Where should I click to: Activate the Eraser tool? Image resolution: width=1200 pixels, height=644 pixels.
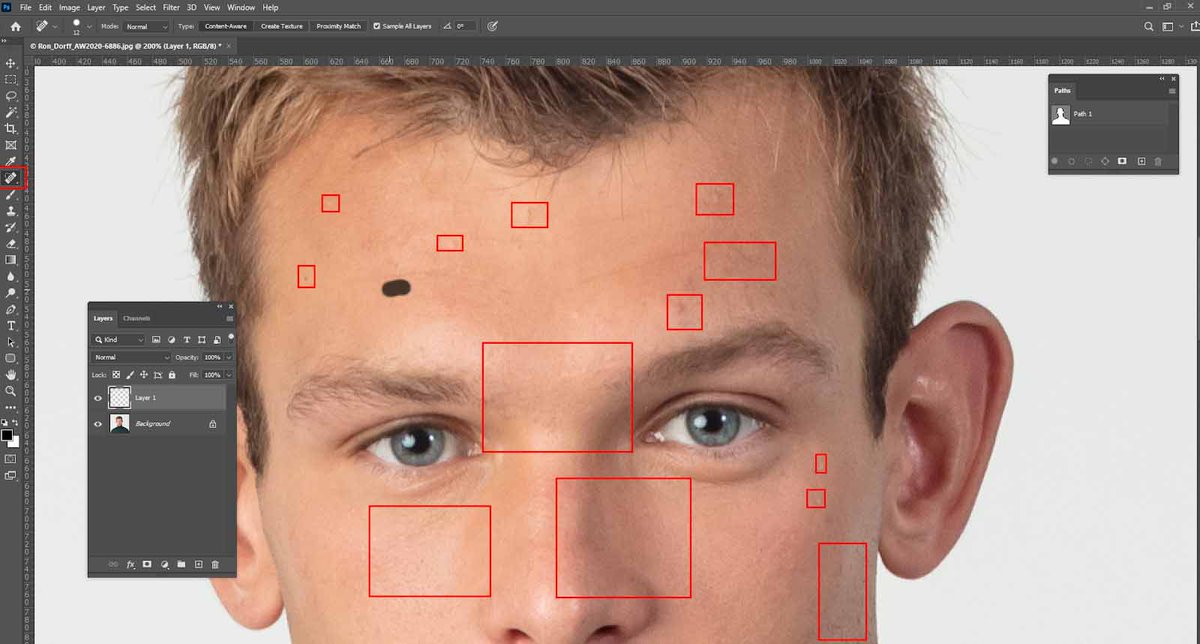(11, 243)
